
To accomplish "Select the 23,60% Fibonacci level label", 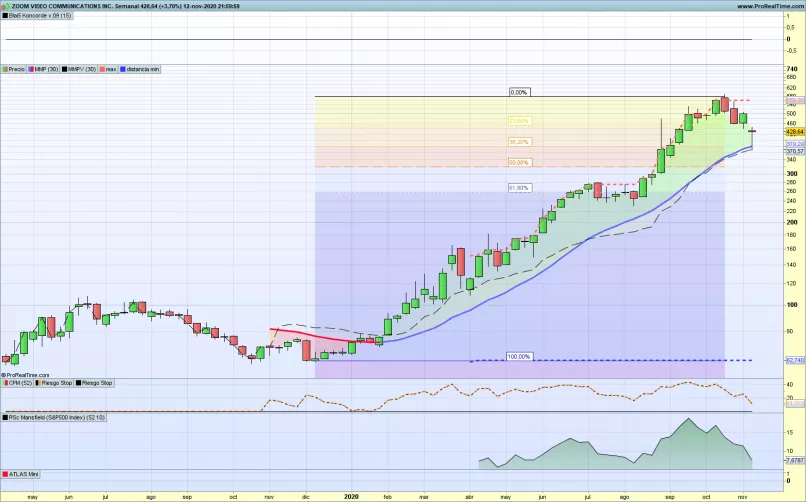I will tap(519, 121).
